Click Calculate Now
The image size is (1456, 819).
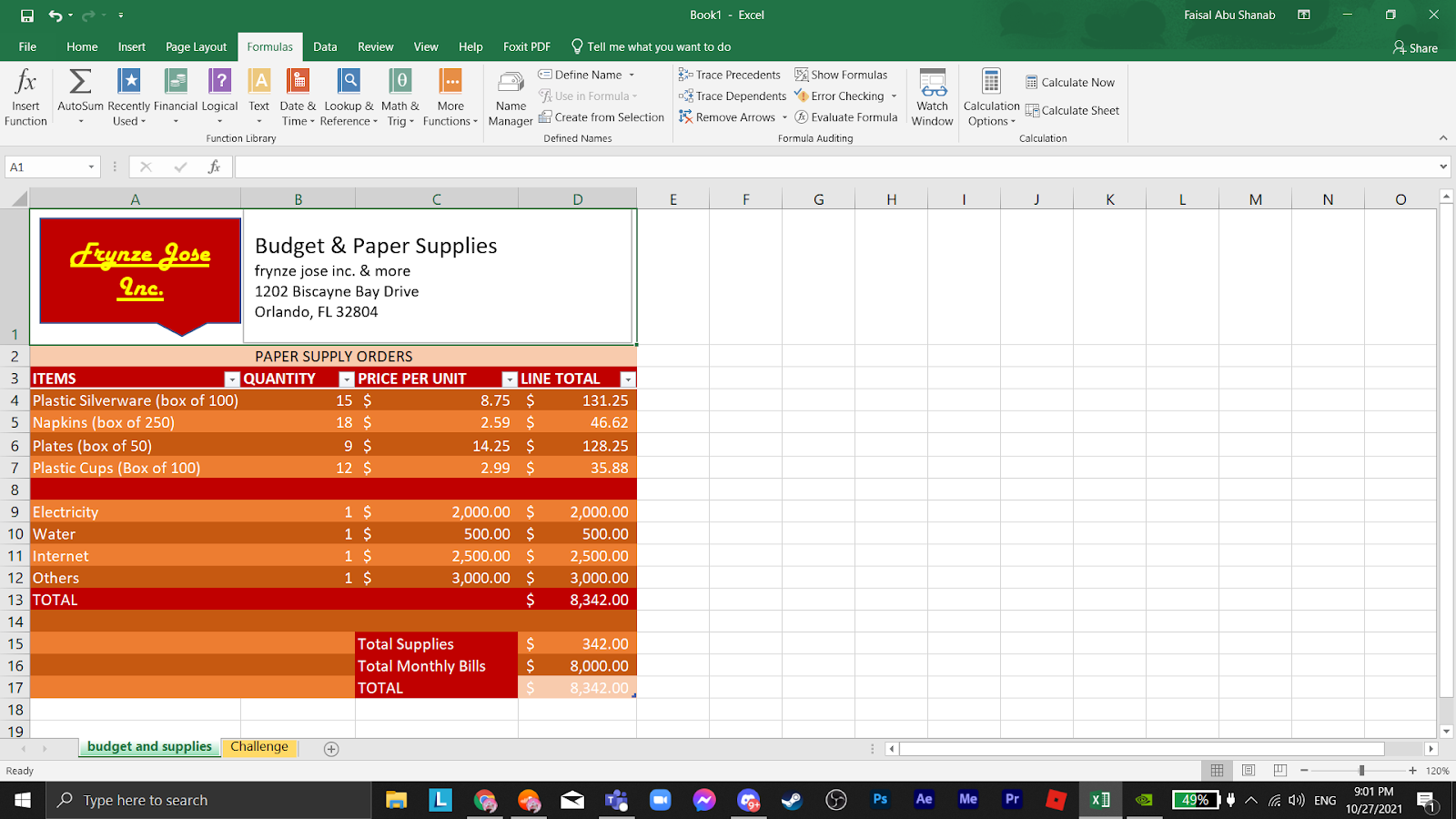1070,82
